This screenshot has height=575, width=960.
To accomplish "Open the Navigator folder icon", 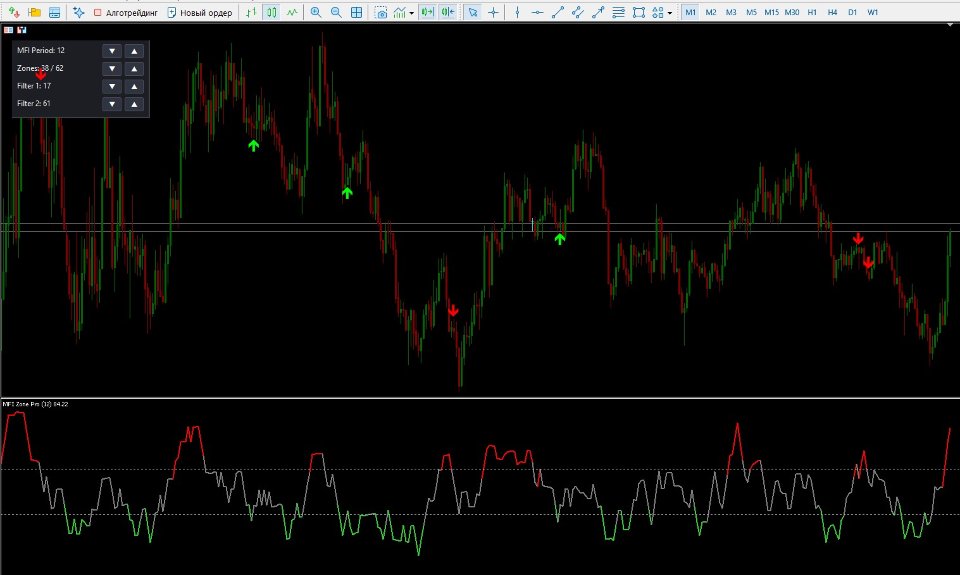I will 34,12.
